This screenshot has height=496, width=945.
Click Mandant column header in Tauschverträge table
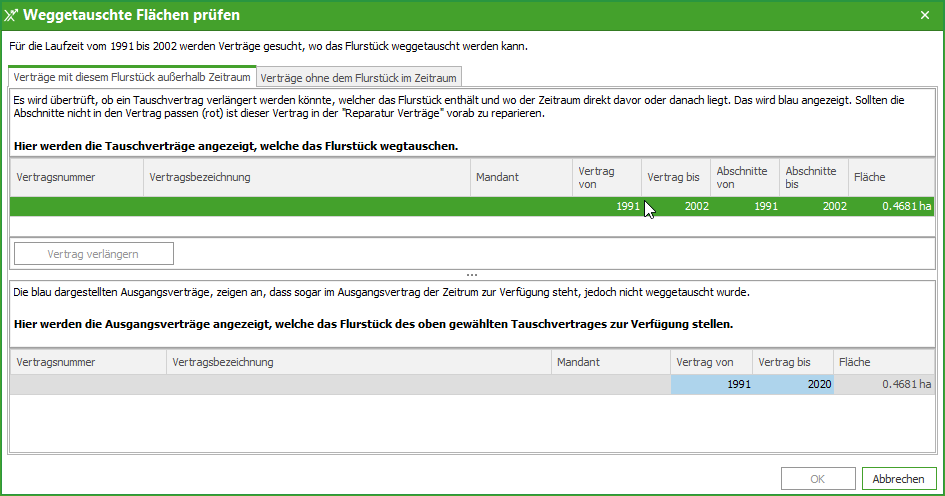pyautogui.click(x=520, y=177)
